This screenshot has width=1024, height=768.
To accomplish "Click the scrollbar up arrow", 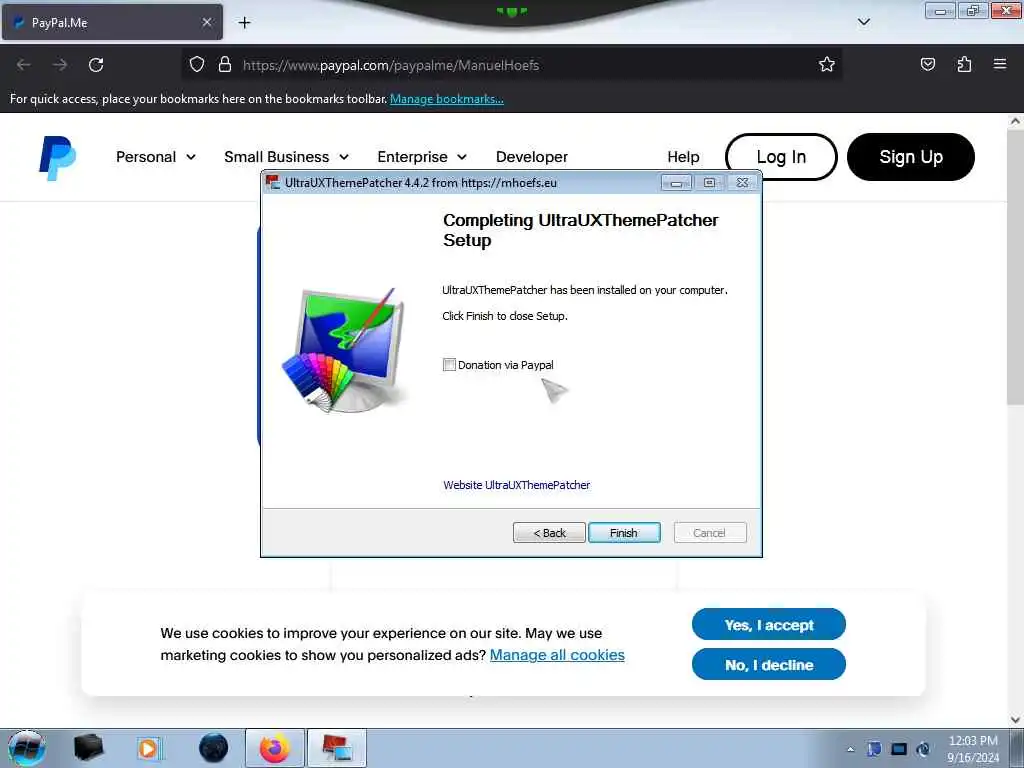I will coord(1015,121).
